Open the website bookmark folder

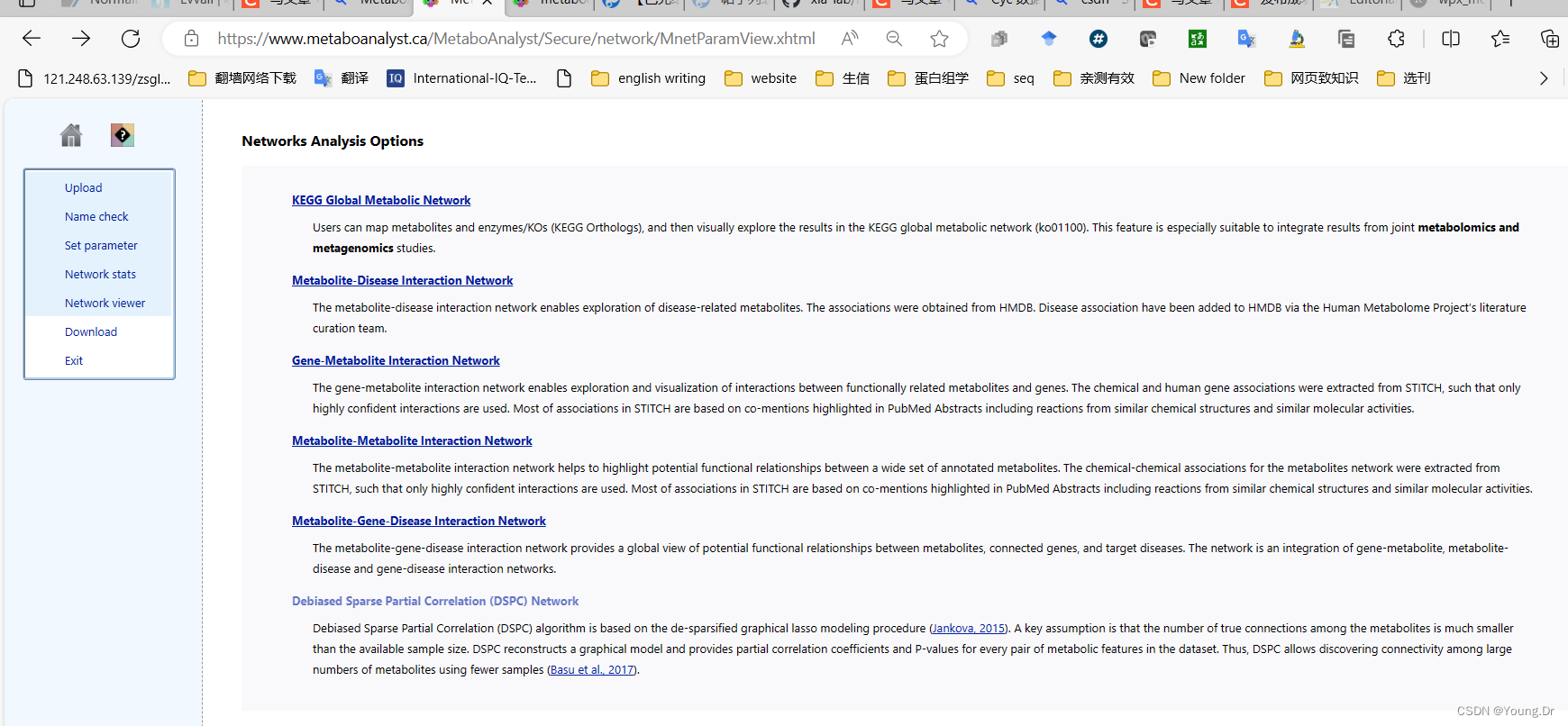(761, 78)
